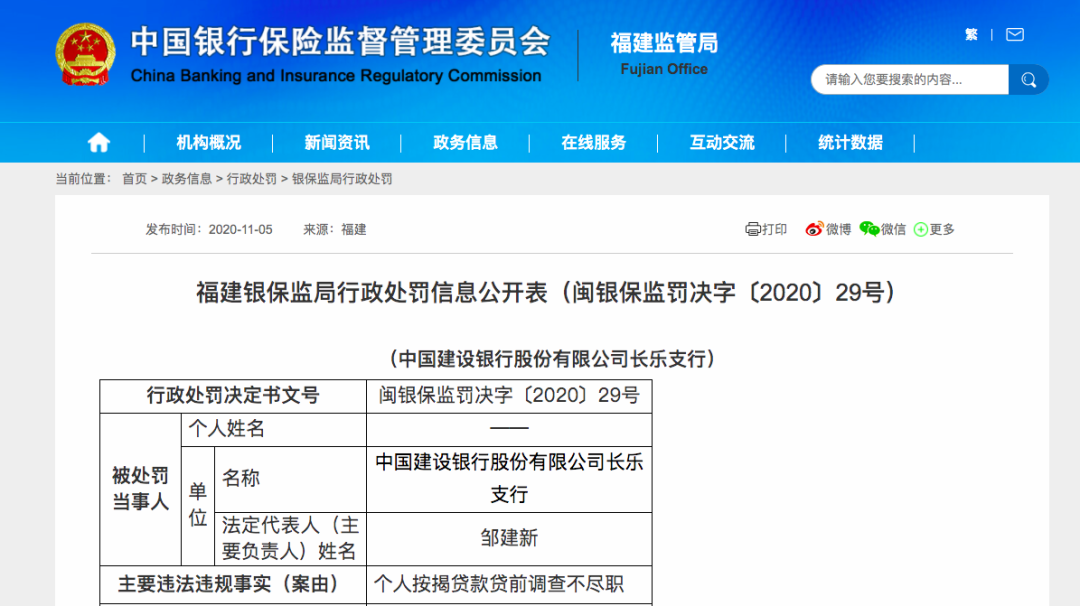The image size is (1080, 606).
Task: Click 福建监管局 office title
Action: coord(664,43)
